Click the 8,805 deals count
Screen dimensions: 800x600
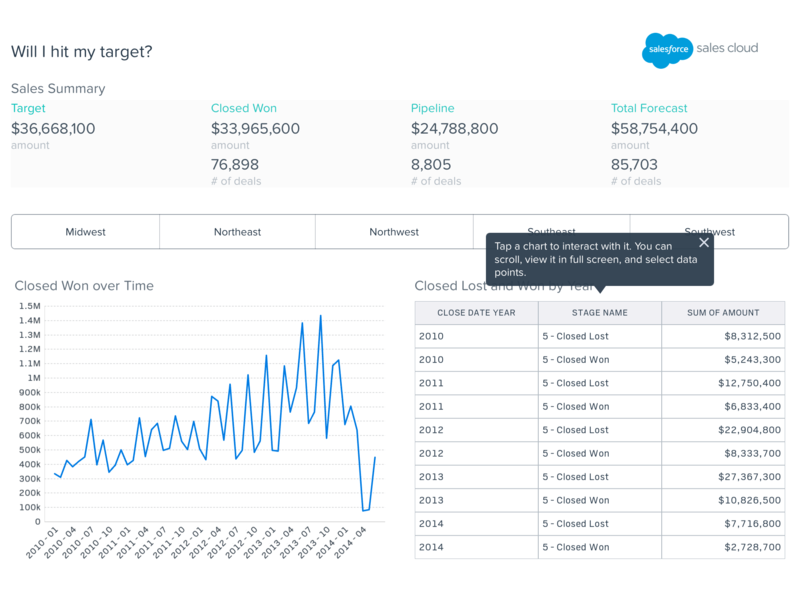[431, 164]
